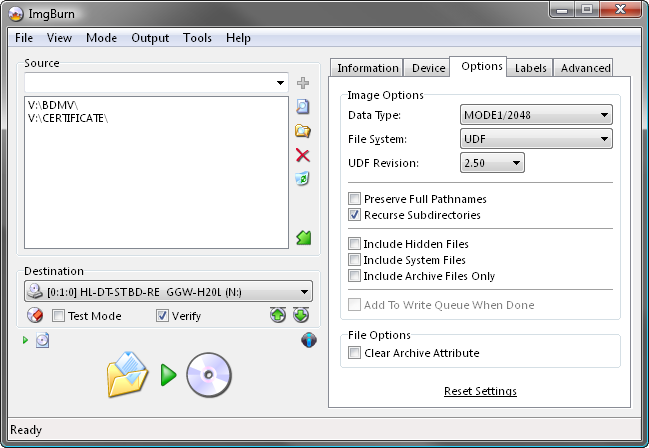Close the ImgBurn window
649x448 pixels.
coord(620,10)
